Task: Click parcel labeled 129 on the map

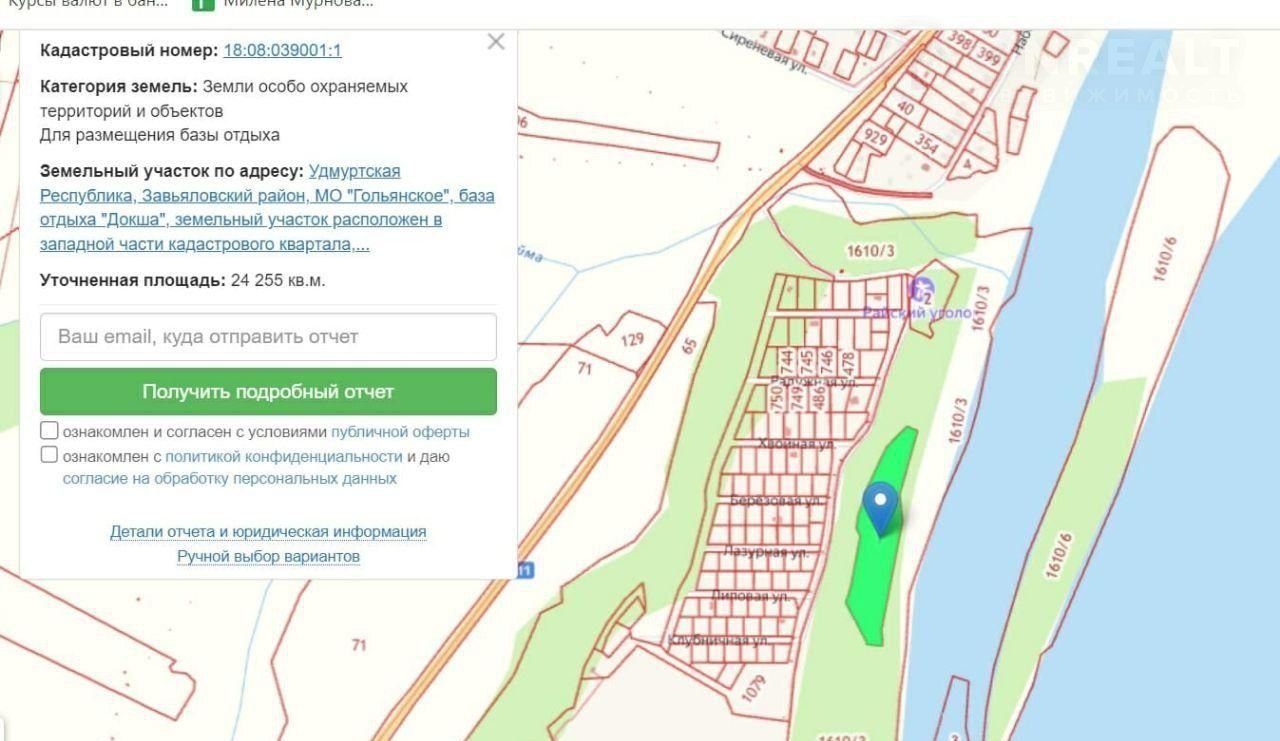Action: pyautogui.click(x=632, y=340)
